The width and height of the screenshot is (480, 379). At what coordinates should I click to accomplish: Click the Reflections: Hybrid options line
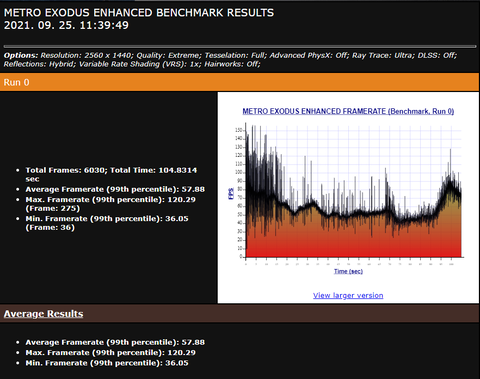click(x=132, y=64)
